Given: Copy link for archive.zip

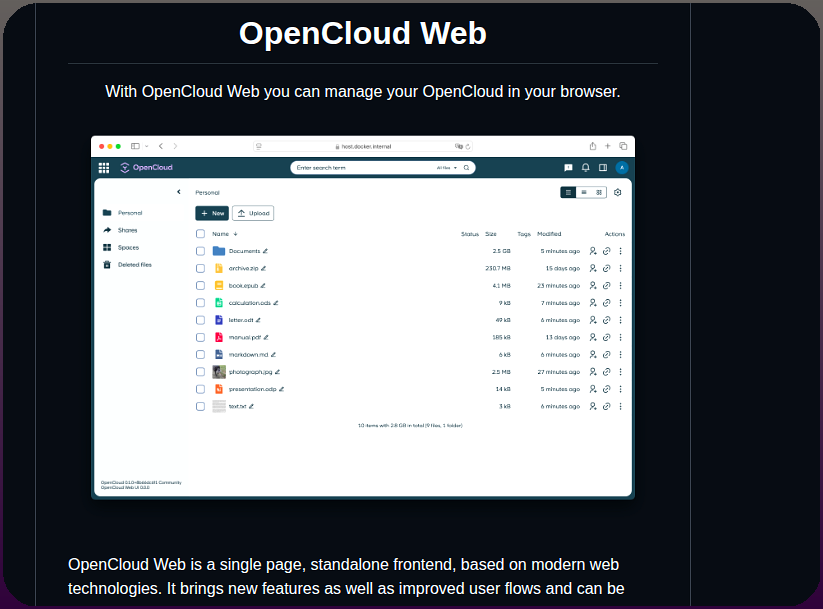Looking at the screenshot, I should [x=607, y=268].
